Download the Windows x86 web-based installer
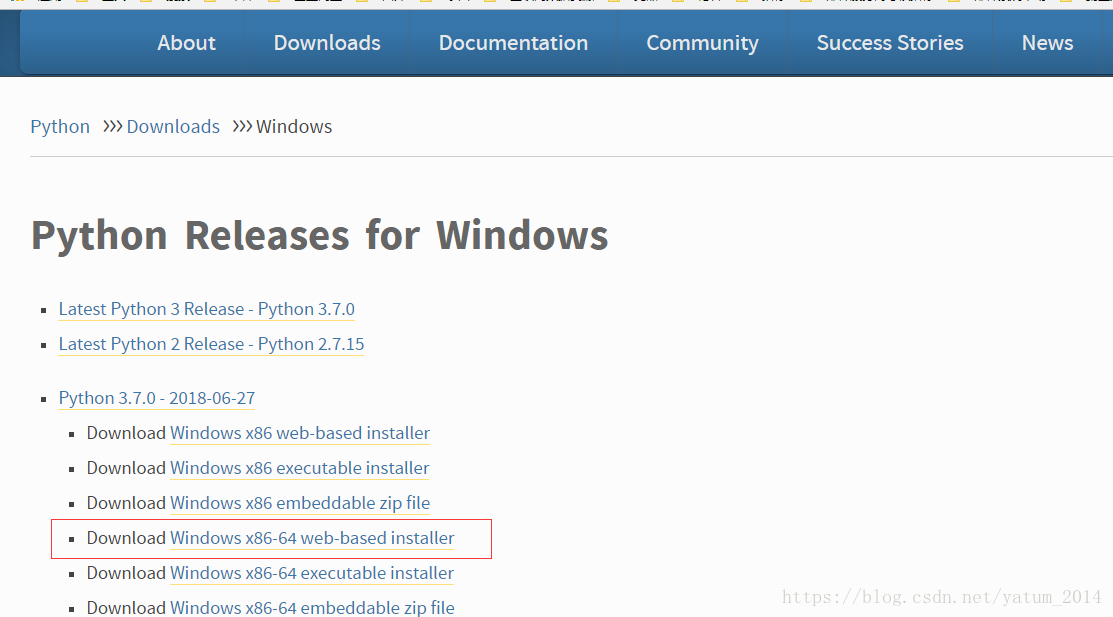The image size is (1113, 617). coord(299,433)
